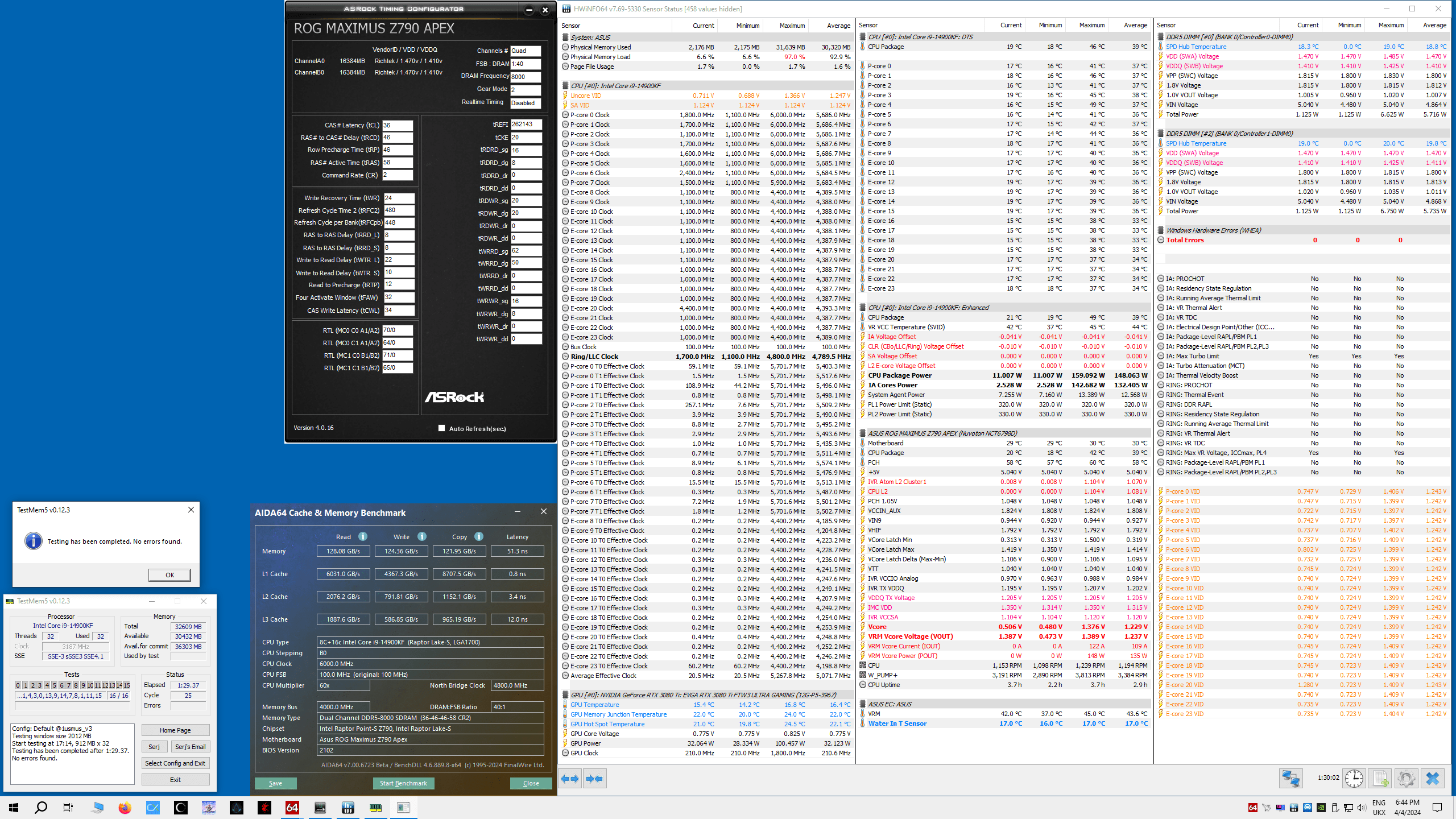
Task: Click the info icon next to Copy in AIDA64
Action: click(x=479, y=536)
